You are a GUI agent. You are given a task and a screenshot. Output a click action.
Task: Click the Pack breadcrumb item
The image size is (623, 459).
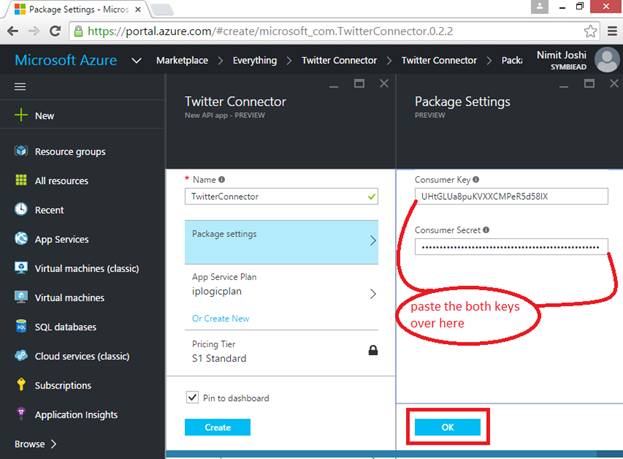(511, 60)
